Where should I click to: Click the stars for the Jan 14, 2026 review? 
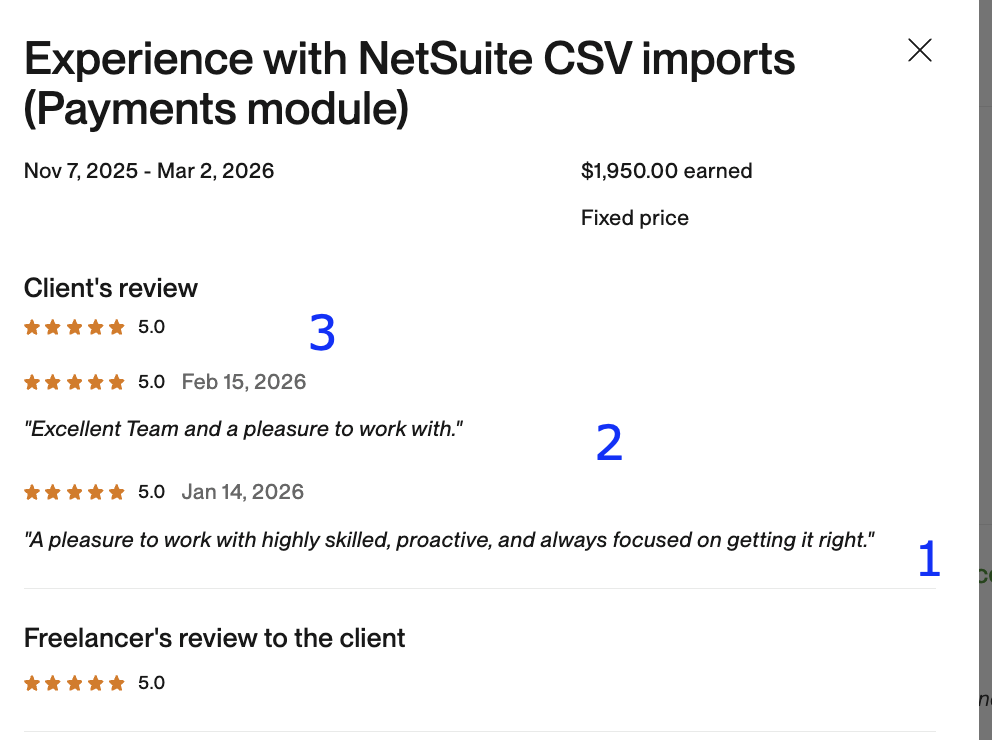[x=75, y=492]
